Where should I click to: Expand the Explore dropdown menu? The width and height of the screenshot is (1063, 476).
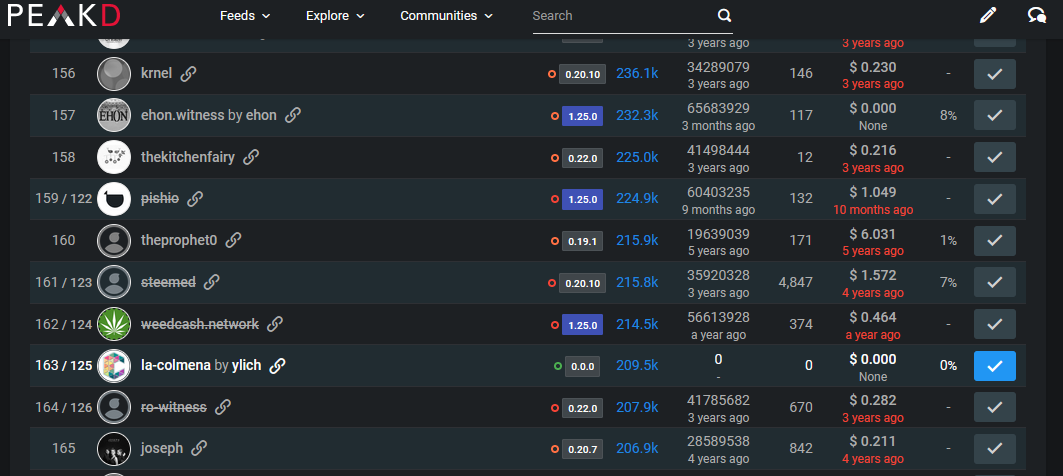point(335,16)
